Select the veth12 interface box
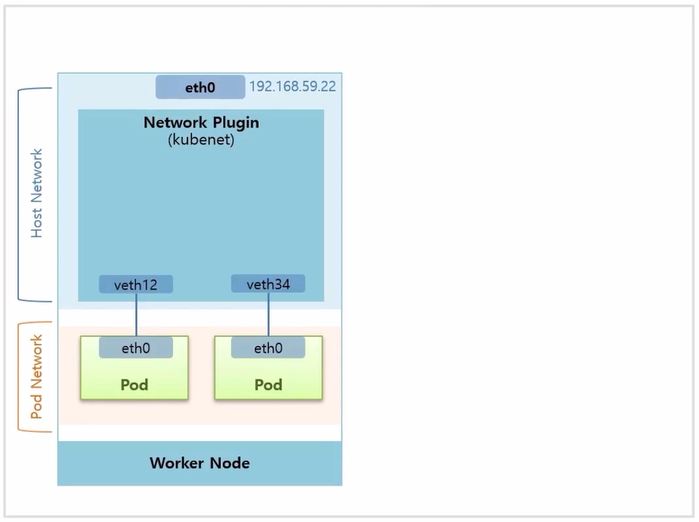 click(136, 284)
